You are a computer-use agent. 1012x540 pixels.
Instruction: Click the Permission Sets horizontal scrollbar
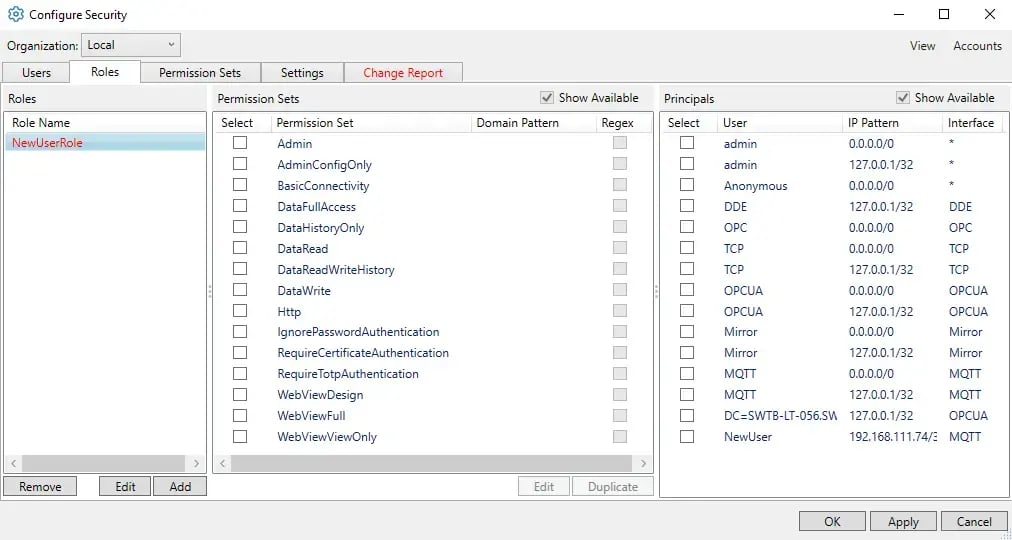(x=431, y=463)
